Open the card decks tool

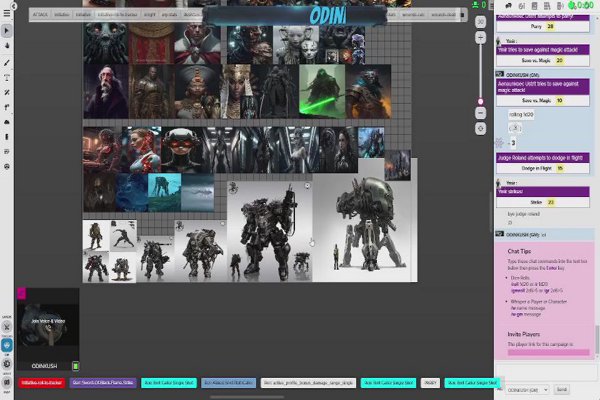click(x=7, y=152)
